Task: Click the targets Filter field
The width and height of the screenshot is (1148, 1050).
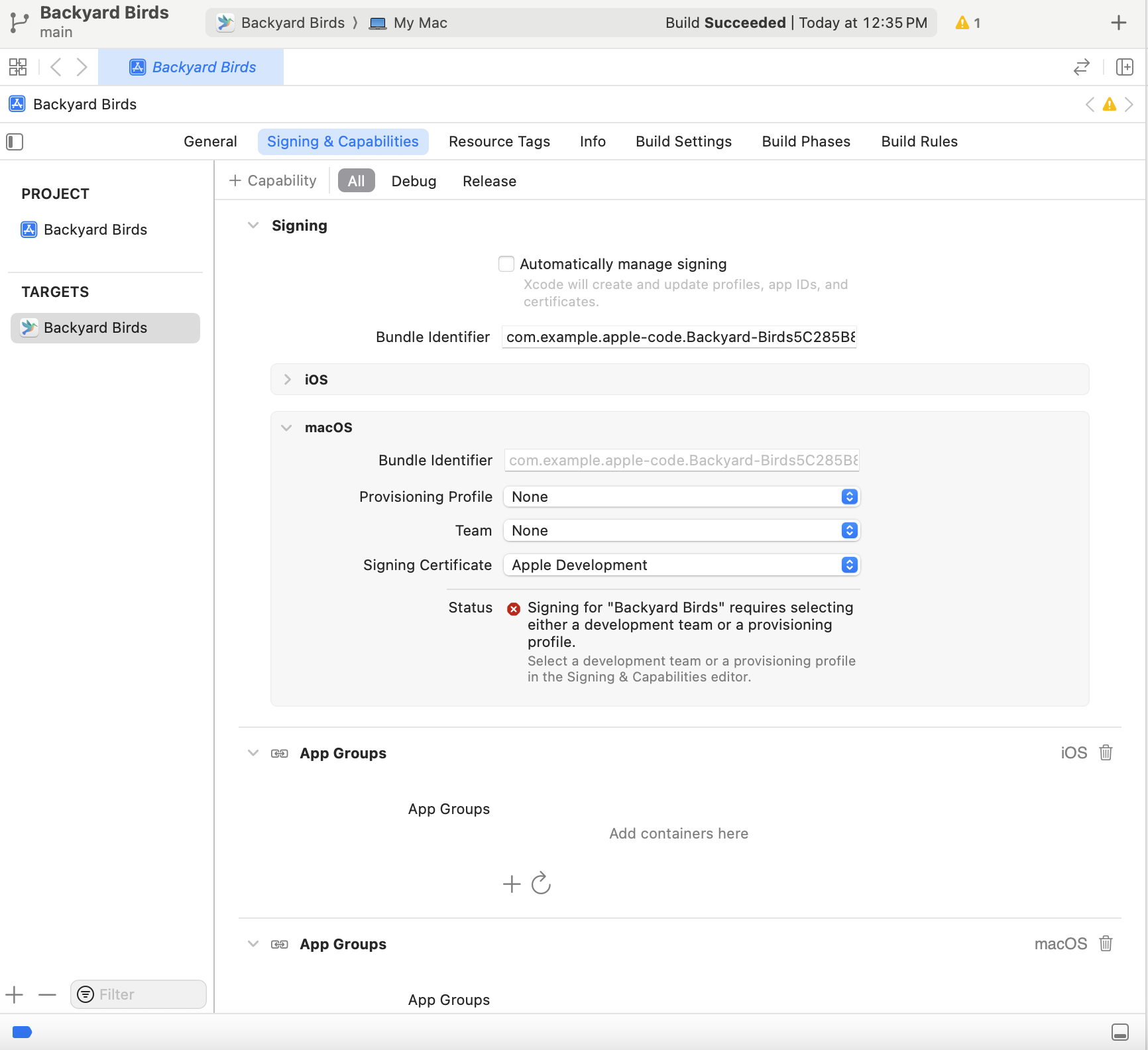Action: [x=139, y=994]
